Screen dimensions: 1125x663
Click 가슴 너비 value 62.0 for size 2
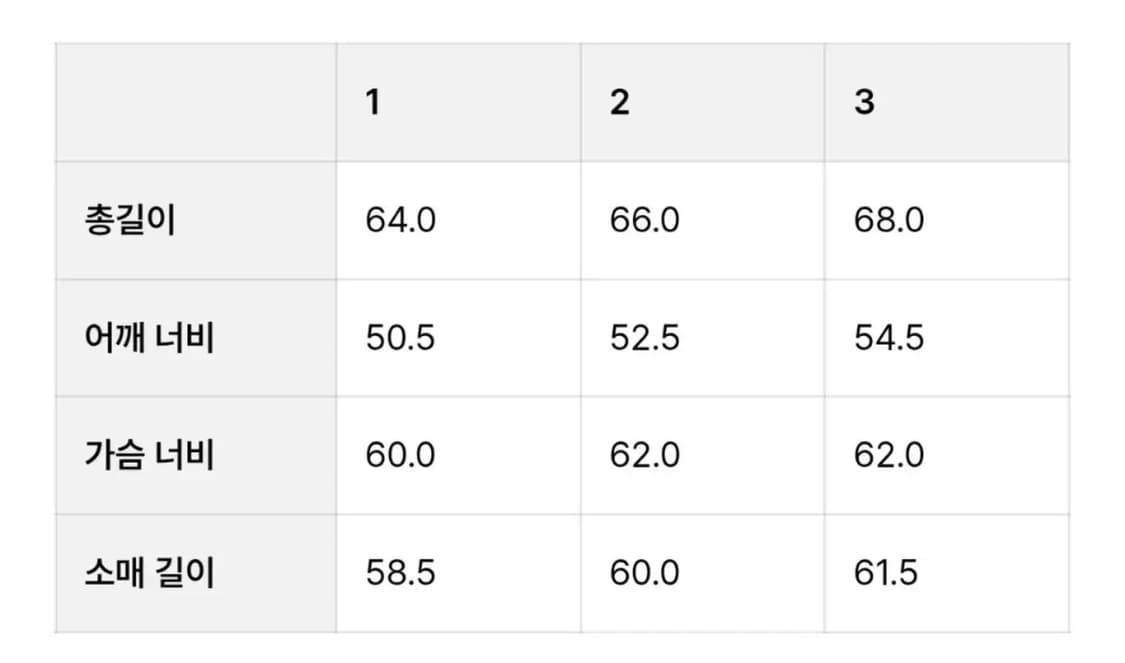click(x=645, y=456)
